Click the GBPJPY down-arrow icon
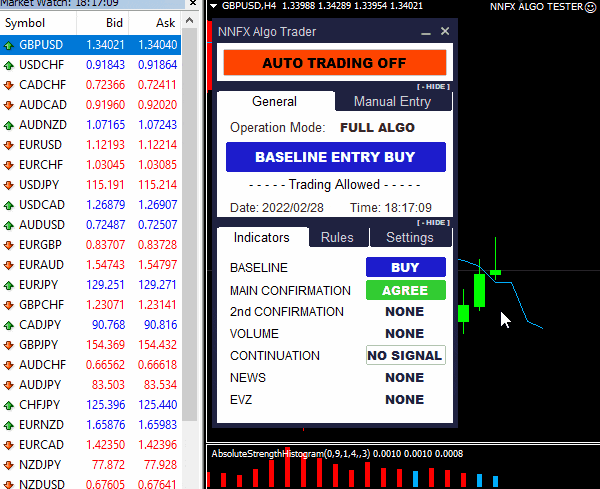600x489 pixels. [8, 345]
